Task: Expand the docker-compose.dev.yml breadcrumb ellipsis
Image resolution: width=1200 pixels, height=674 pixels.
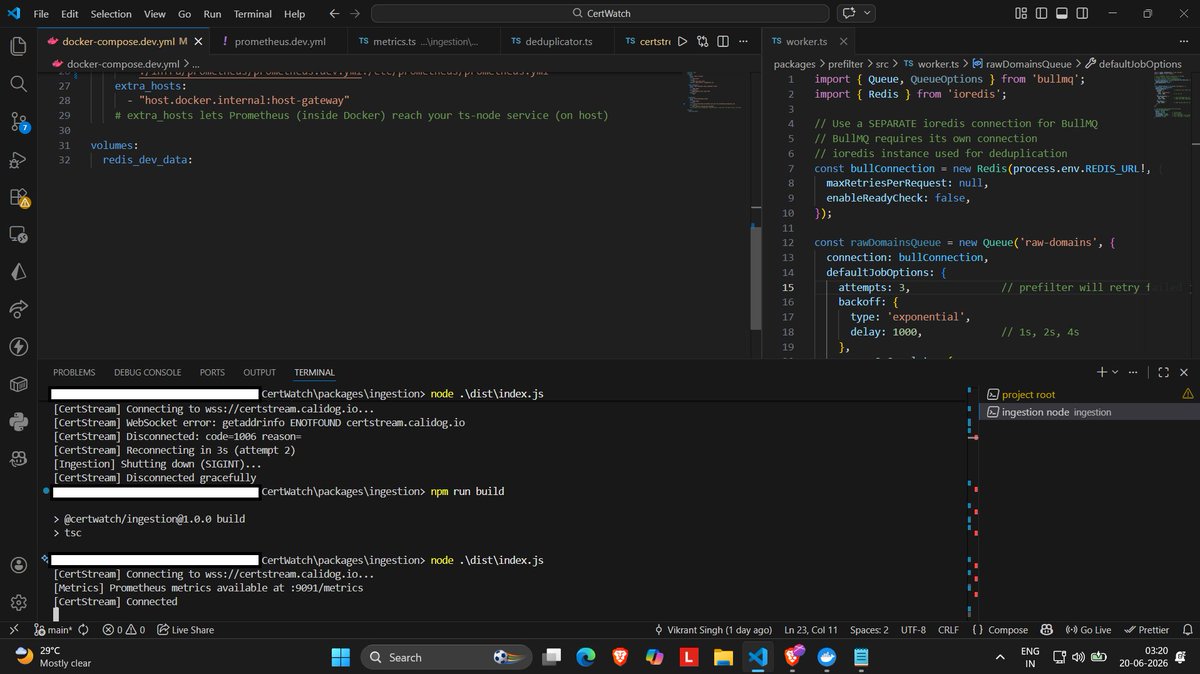Action: pos(196,63)
